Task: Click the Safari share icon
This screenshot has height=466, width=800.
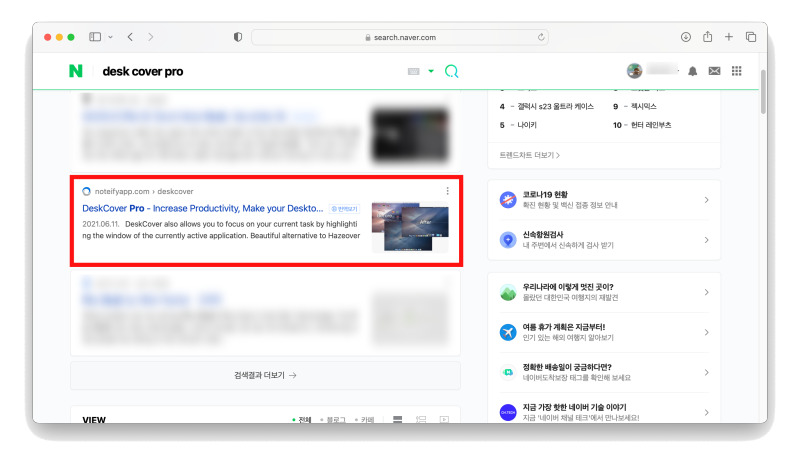Action: (707, 37)
